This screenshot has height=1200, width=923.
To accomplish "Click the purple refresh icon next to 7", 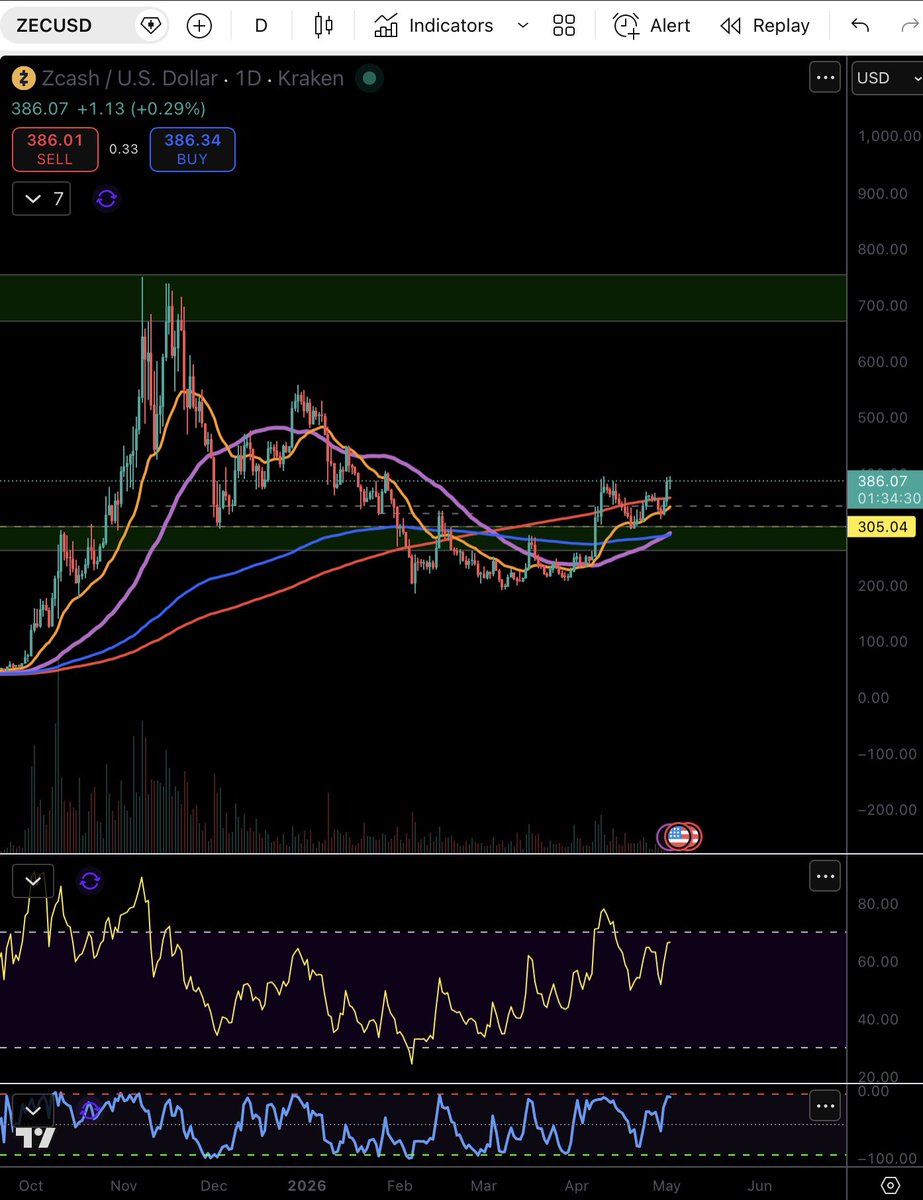I will coord(106,199).
